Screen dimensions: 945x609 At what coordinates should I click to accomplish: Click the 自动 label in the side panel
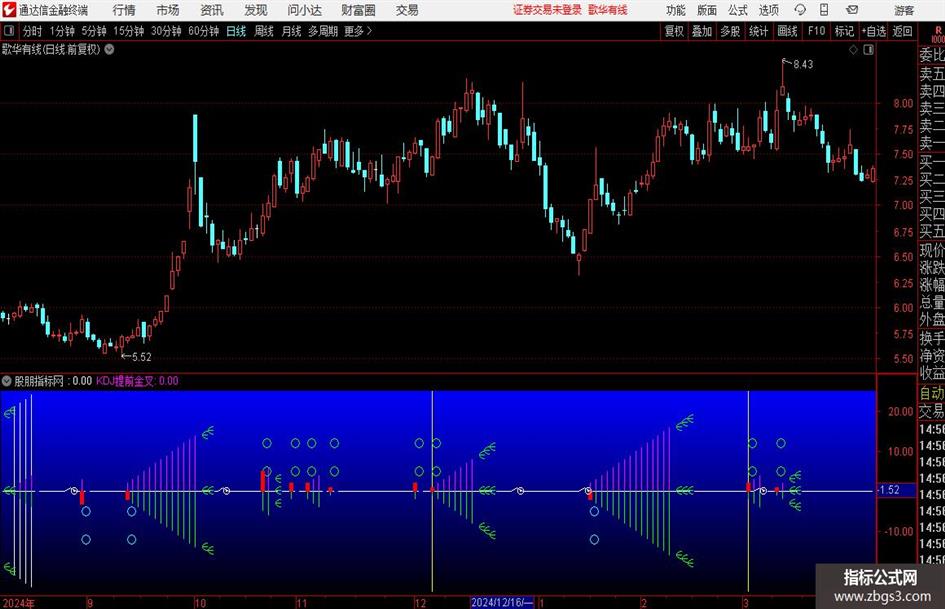(932, 393)
